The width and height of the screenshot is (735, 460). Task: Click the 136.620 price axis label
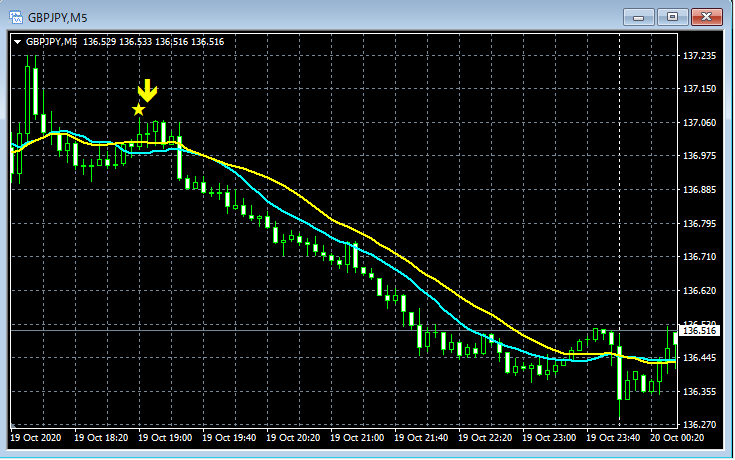tap(699, 290)
